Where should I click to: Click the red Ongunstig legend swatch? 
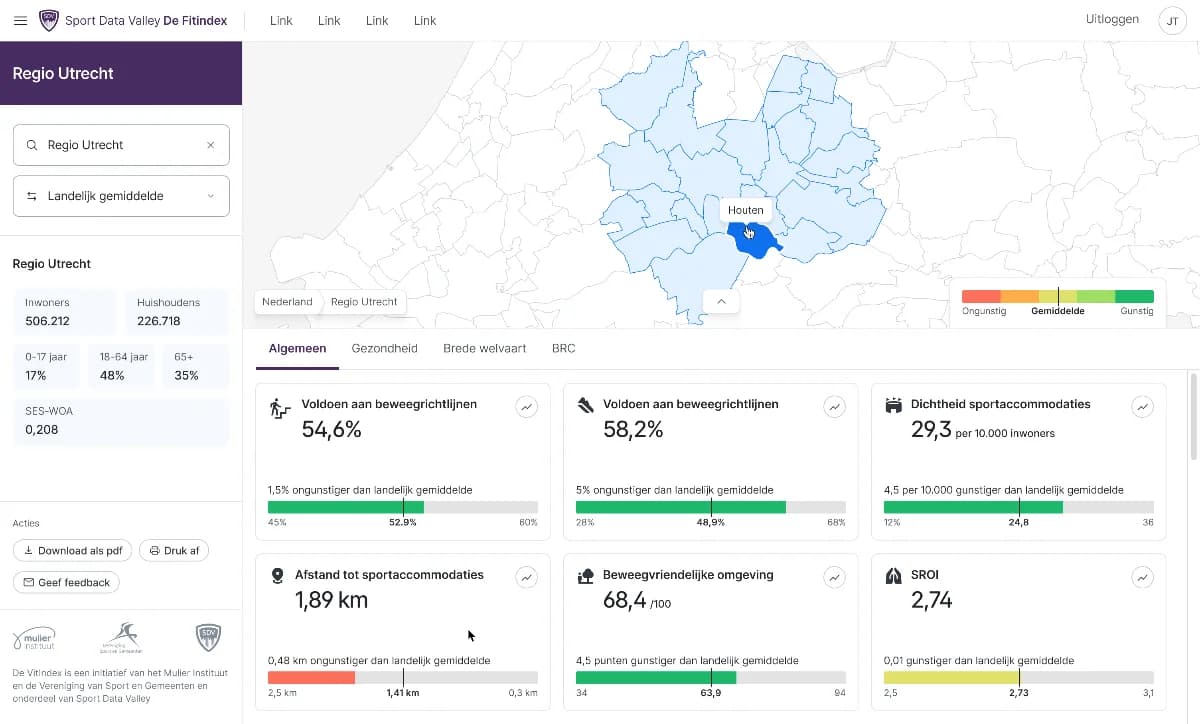click(x=981, y=297)
